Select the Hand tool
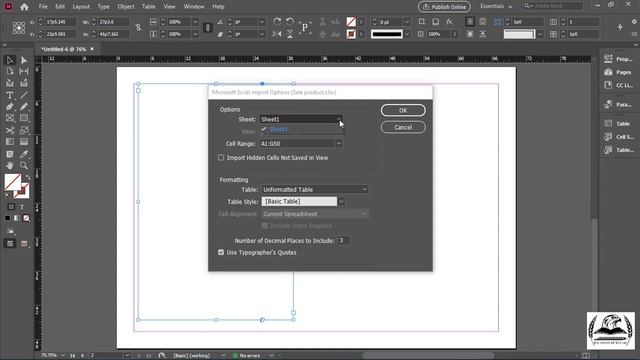The height and width of the screenshot is (360, 640). tap(10, 165)
